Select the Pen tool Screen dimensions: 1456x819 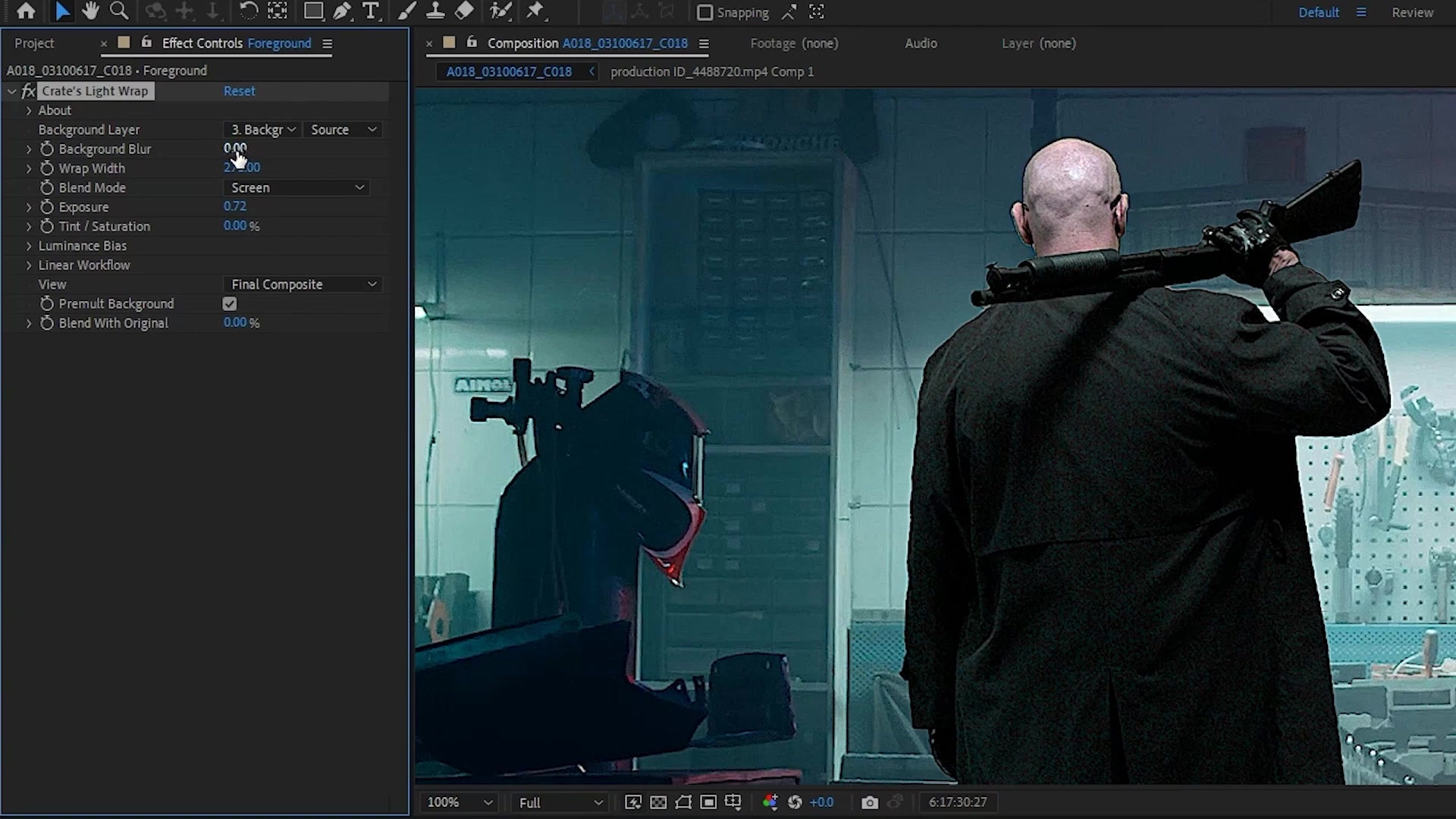(342, 11)
